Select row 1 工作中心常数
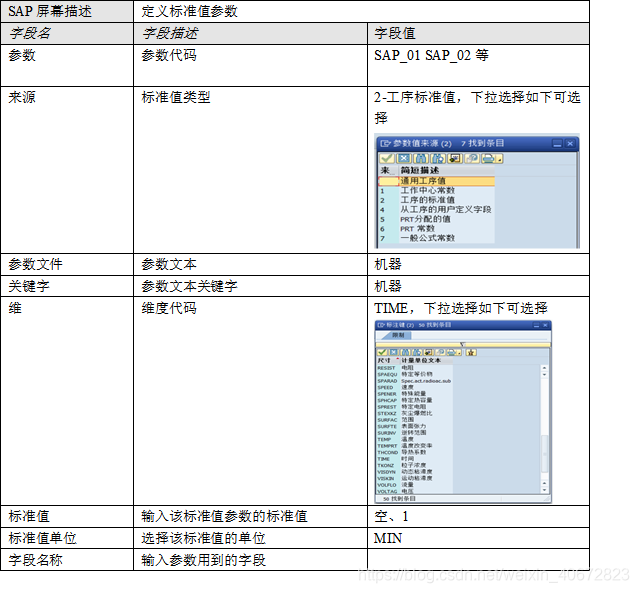Image resolution: width=639 pixels, height=593 pixels. 436,190
